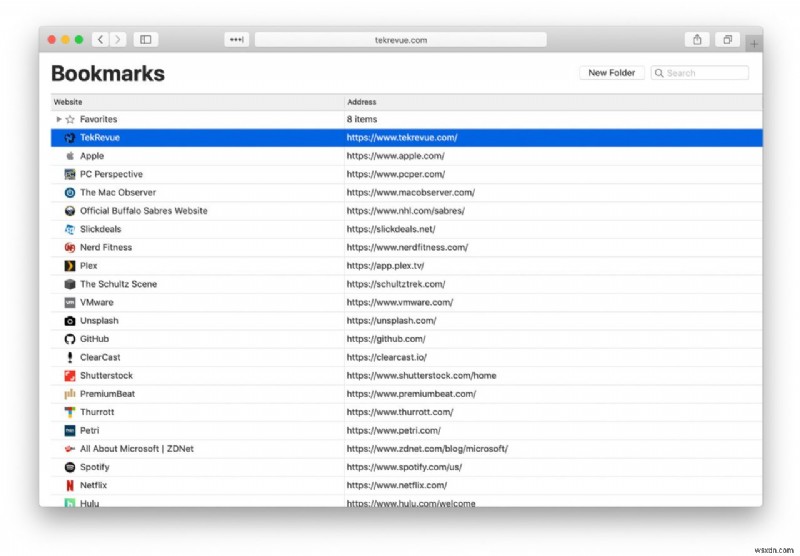Click the Shutterstock favicon
800x556 pixels.
click(70, 376)
